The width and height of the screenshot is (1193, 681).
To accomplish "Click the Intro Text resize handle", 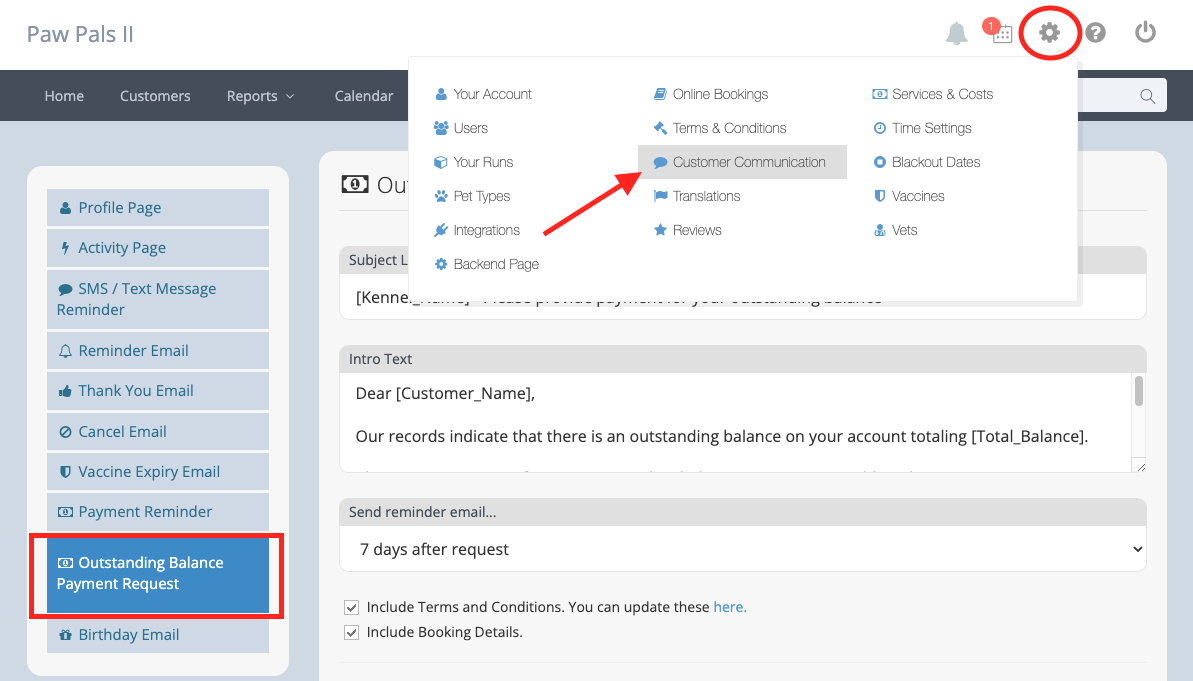I will coord(1141,466).
